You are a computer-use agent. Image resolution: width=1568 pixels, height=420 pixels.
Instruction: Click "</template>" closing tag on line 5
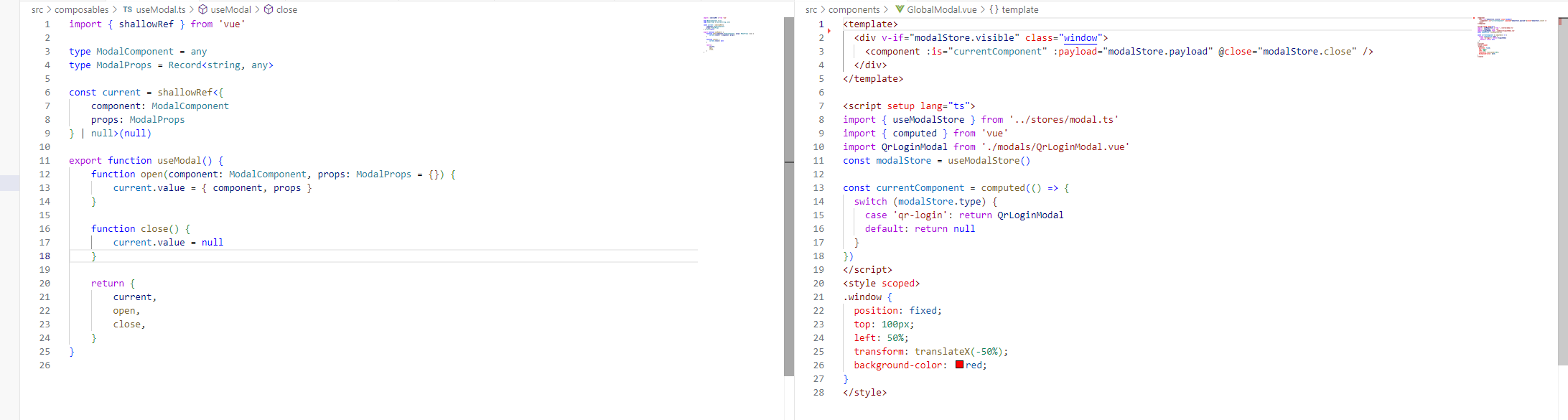(873, 78)
